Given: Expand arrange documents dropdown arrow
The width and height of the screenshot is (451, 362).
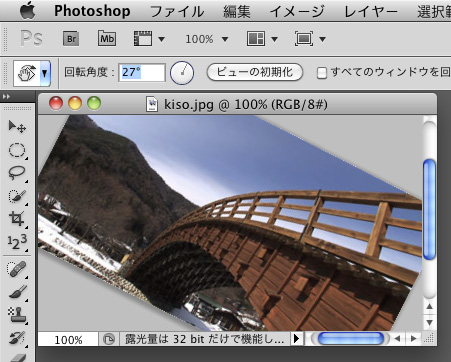Looking at the screenshot, I should [x=274, y=39].
